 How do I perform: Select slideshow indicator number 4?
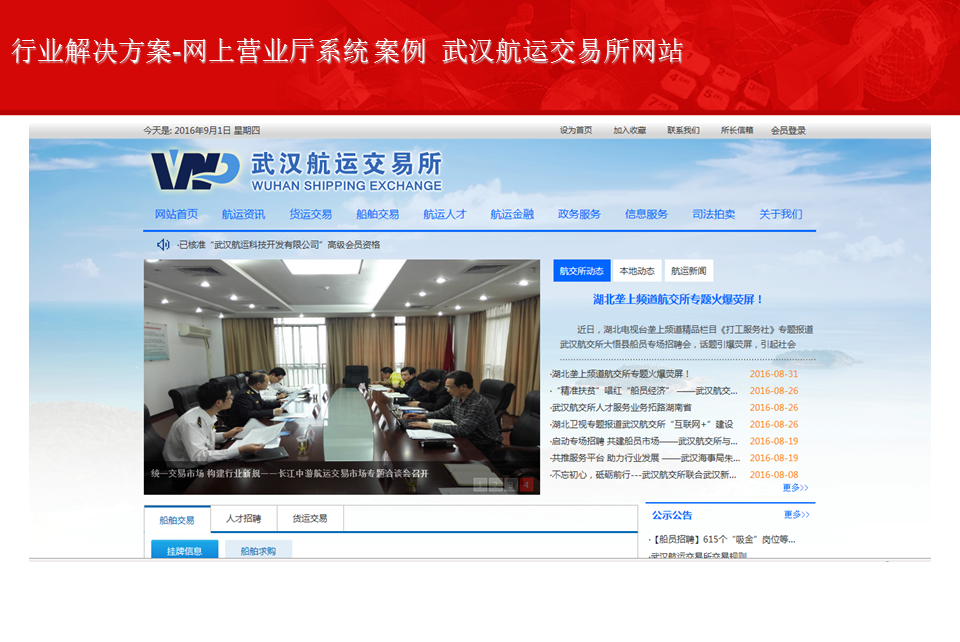point(525,485)
